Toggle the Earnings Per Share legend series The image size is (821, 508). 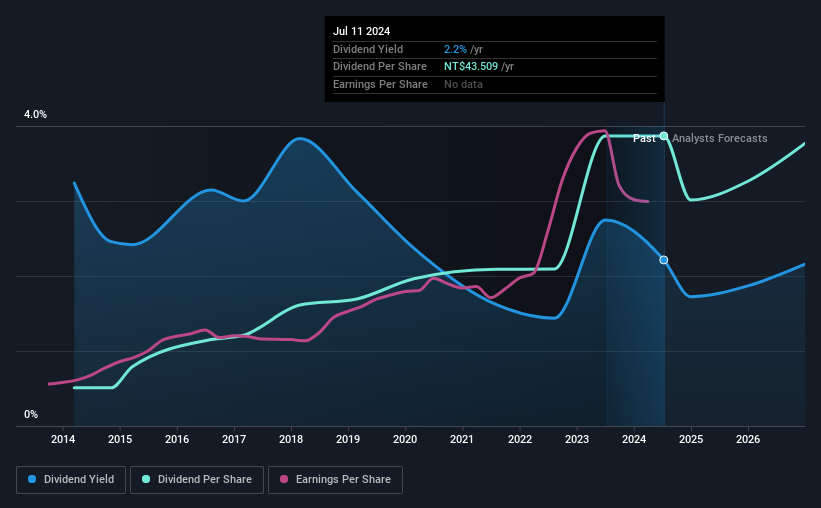click(x=336, y=480)
